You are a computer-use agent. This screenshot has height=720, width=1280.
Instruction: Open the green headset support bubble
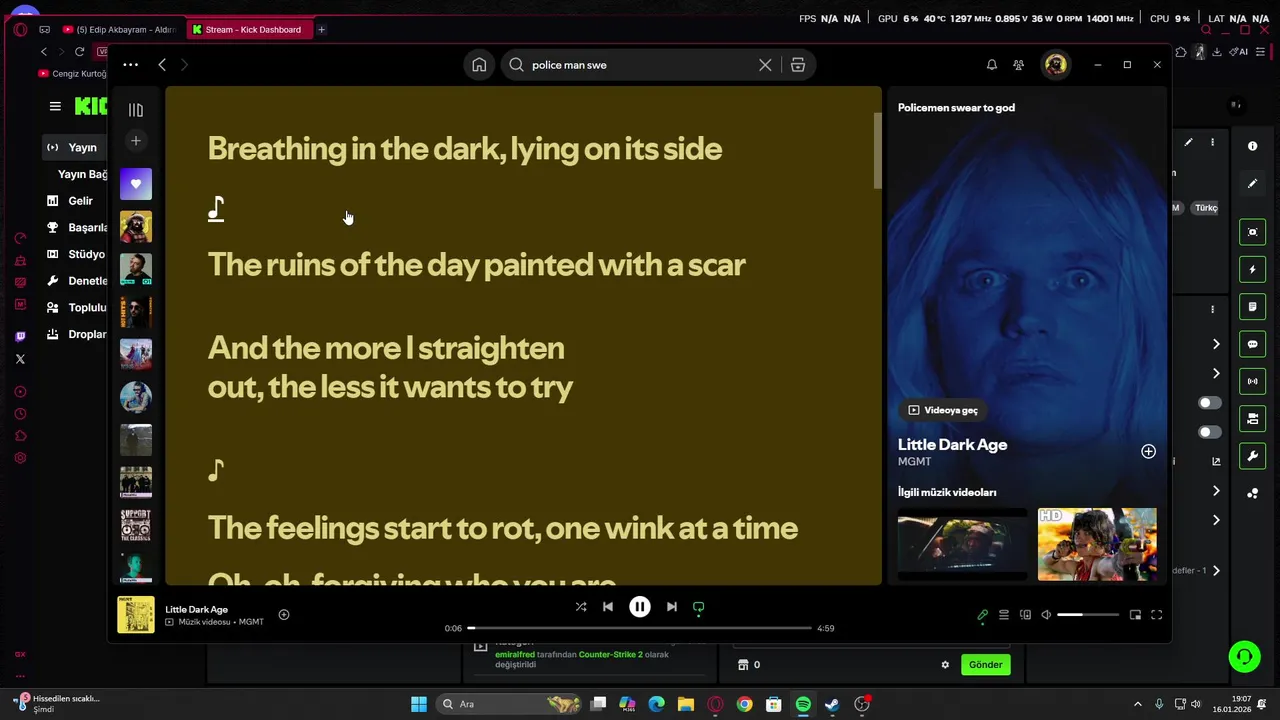point(1245,656)
